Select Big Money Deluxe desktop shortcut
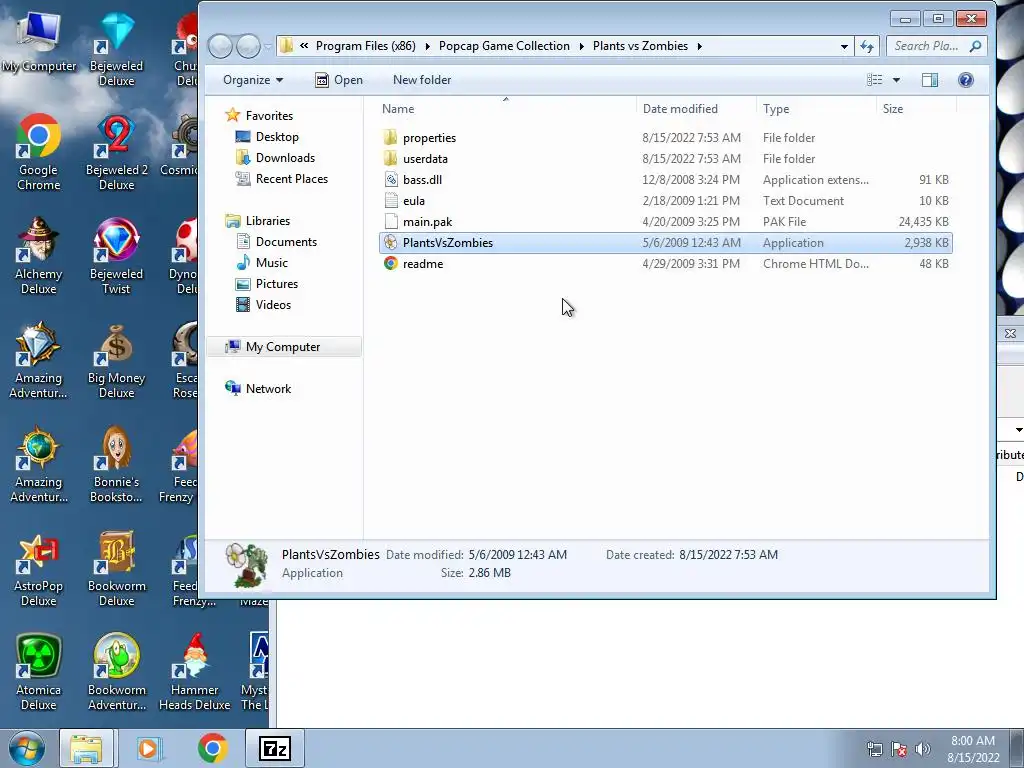The image size is (1024, 768). click(116, 360)
